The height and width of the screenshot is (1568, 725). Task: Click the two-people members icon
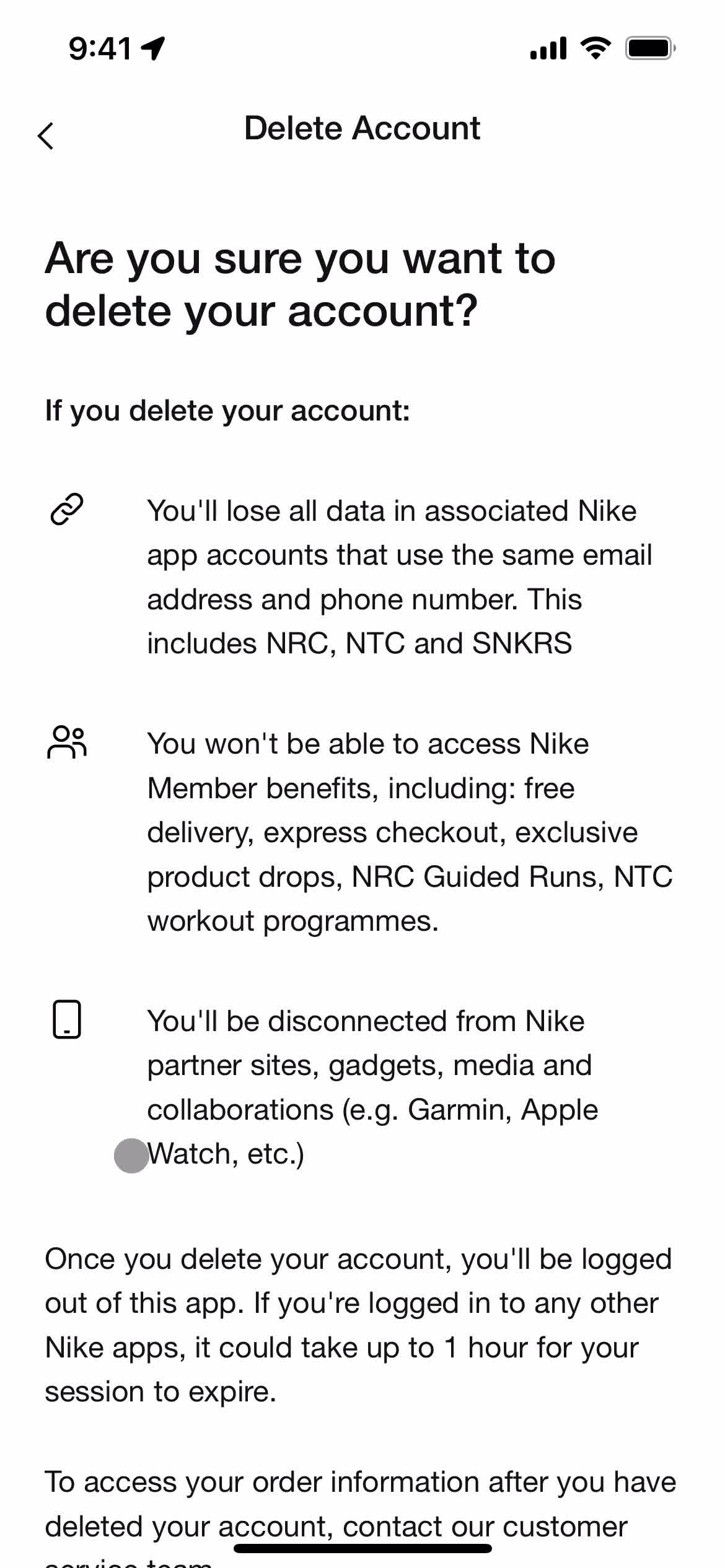(66, 742)
